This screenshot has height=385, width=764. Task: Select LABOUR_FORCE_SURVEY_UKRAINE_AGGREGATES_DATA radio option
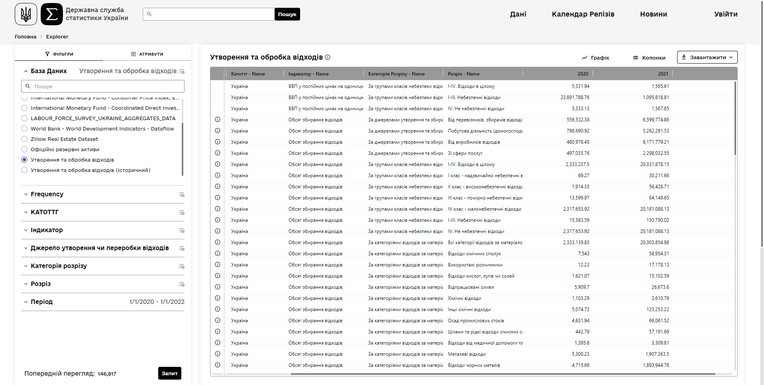(24, 118)
